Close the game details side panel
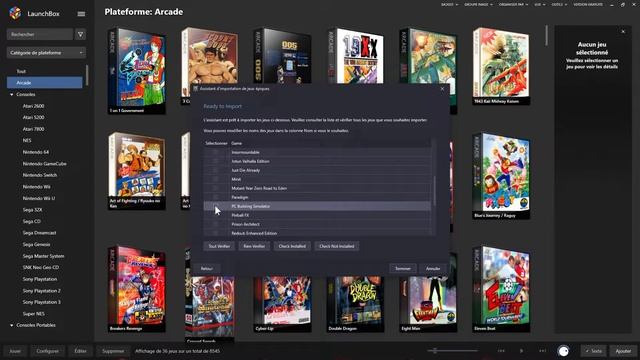 coord(623,31)
